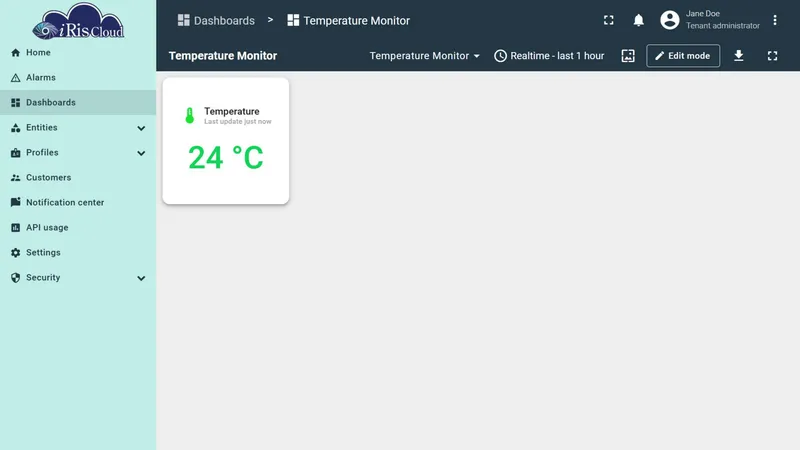
Task: Click the Jane Doe user name
Action: 703,14
